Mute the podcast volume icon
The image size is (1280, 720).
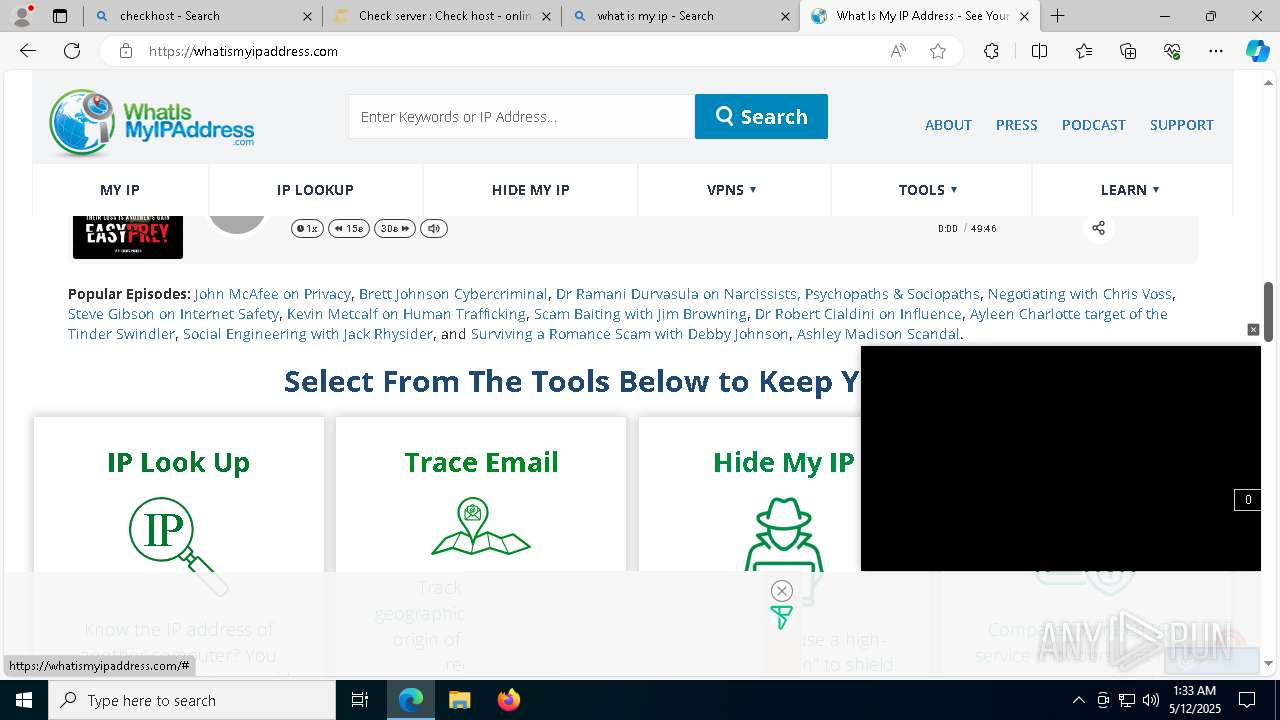434,228
